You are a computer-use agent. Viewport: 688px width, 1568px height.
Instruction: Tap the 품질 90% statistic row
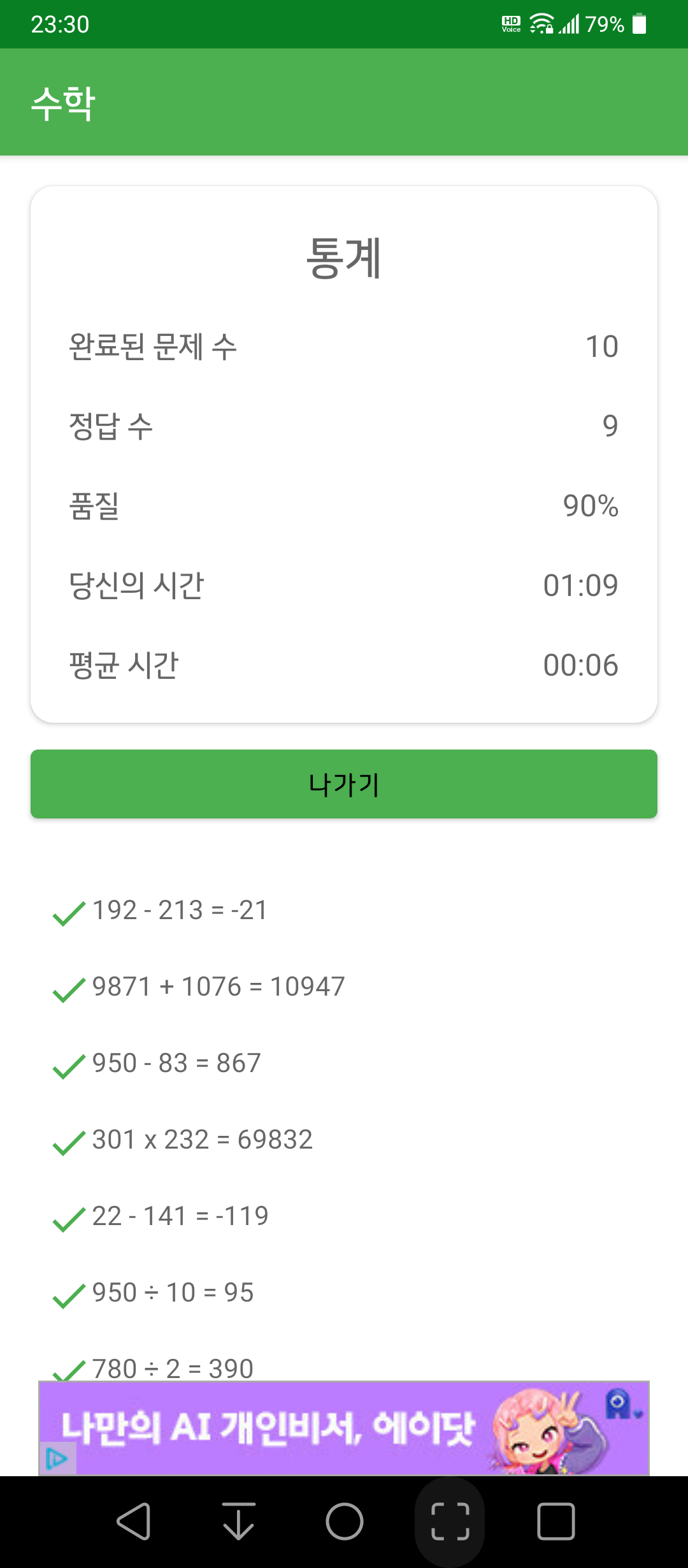point(344,506)
